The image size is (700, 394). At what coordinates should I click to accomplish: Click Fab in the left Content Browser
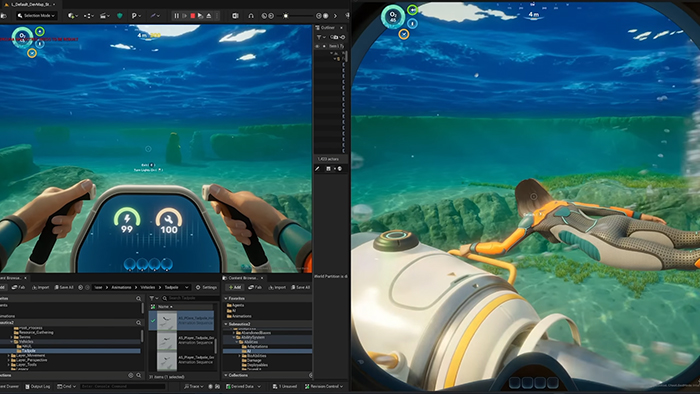(x=18, y=287)
